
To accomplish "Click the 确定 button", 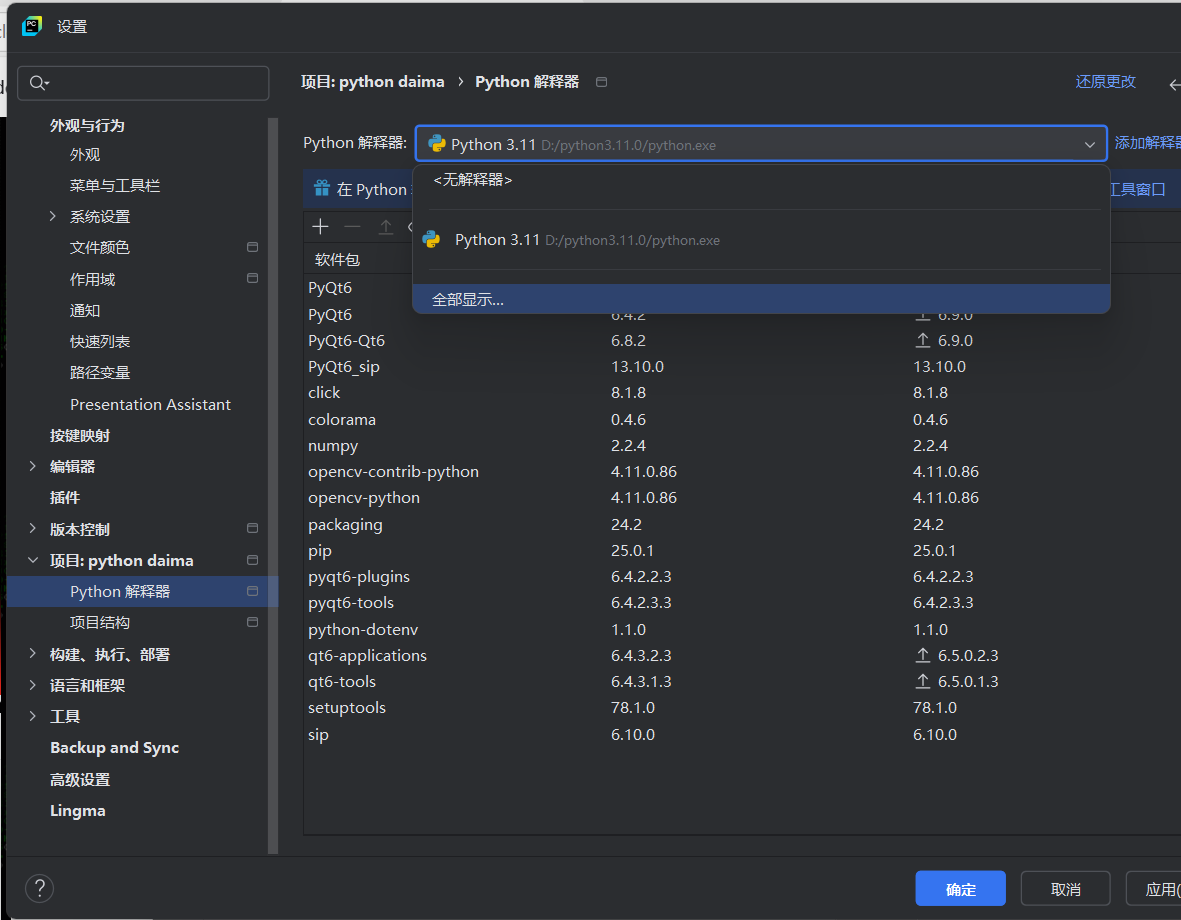I will (960, 888).
